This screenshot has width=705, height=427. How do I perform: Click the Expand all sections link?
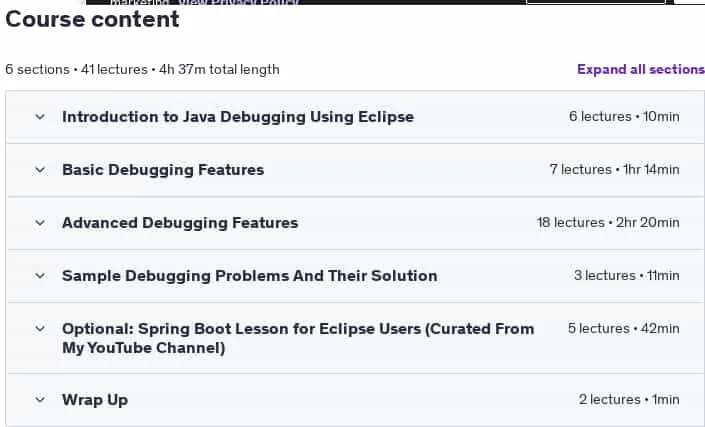641,69
